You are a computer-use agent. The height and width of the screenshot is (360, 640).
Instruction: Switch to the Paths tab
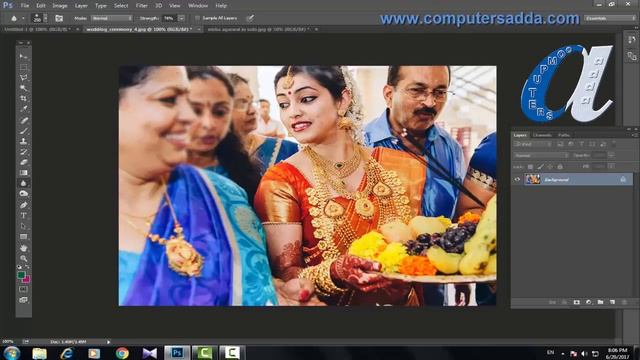(x=564, y=135)
